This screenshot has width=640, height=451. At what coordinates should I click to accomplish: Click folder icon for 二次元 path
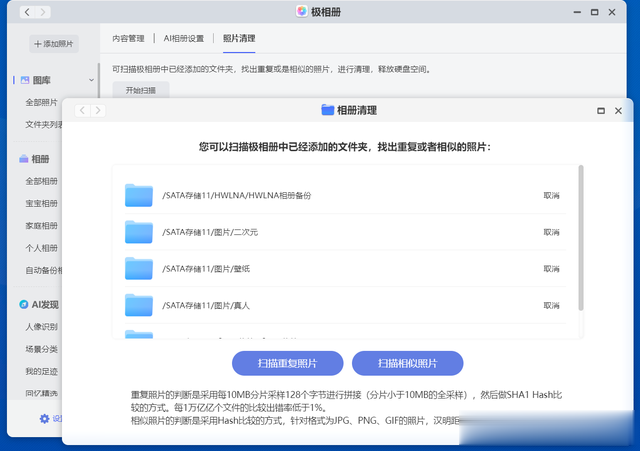(x=139, y=232)
